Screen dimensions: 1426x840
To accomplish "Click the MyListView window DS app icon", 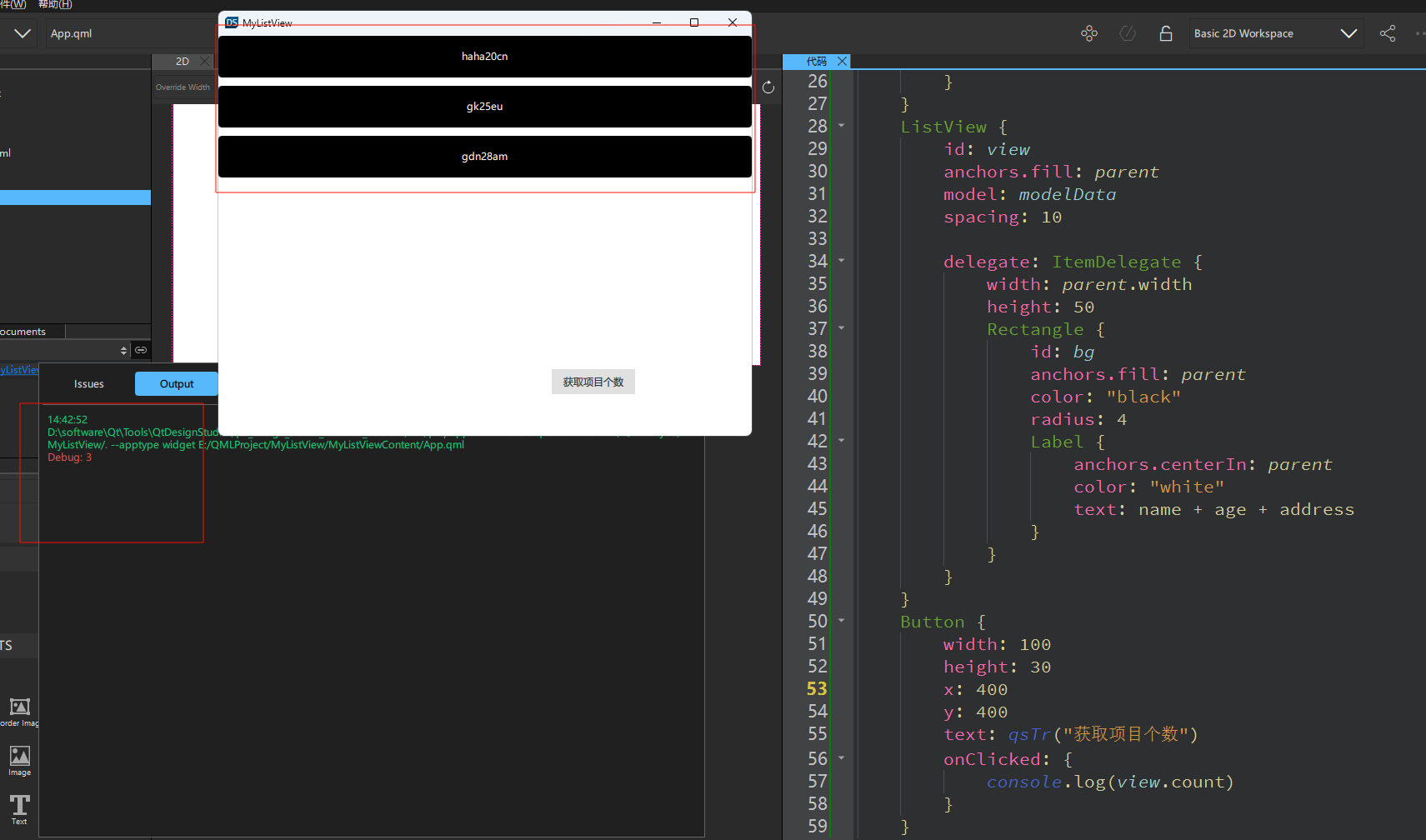I will tap(232, 22).
